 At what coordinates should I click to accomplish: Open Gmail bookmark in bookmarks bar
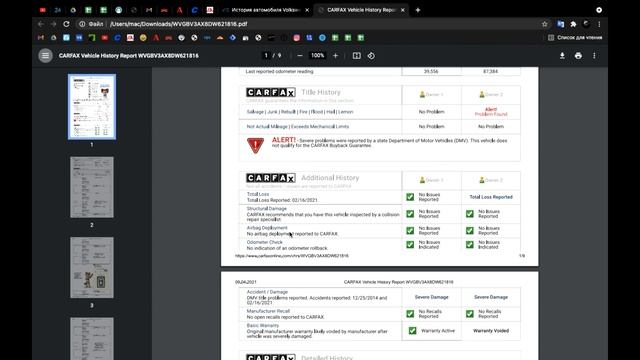coord(41,38)
